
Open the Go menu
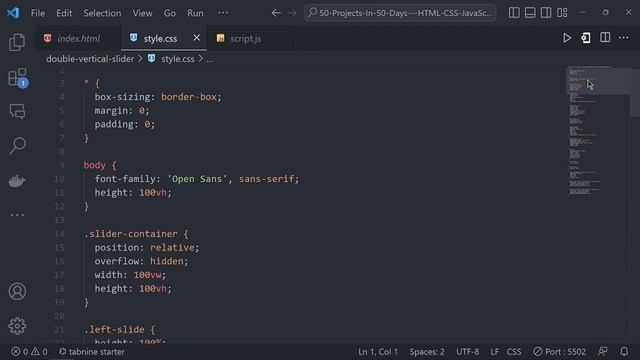tap(169, 13)
